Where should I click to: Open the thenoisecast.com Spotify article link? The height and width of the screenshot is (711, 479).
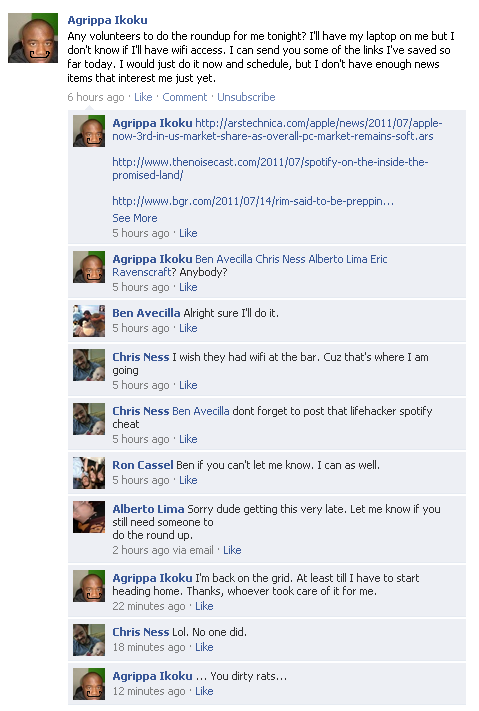270,169
